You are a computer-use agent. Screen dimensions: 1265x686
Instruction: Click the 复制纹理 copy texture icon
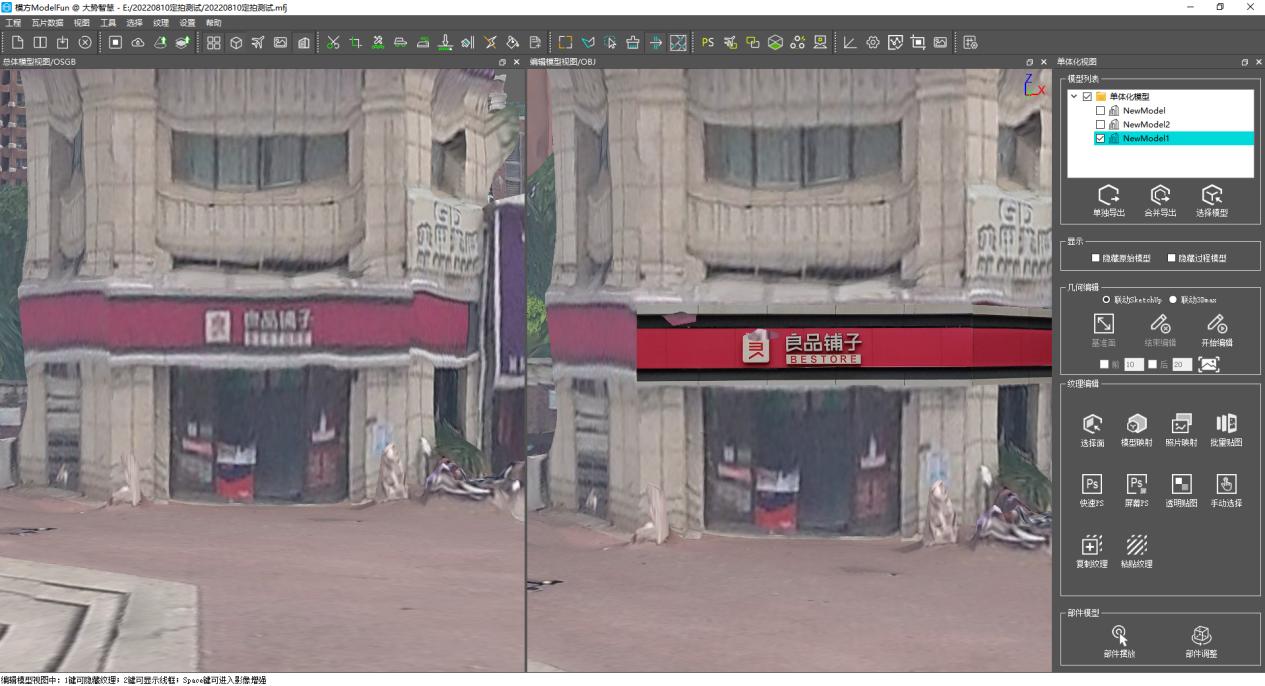point(1092,545)
